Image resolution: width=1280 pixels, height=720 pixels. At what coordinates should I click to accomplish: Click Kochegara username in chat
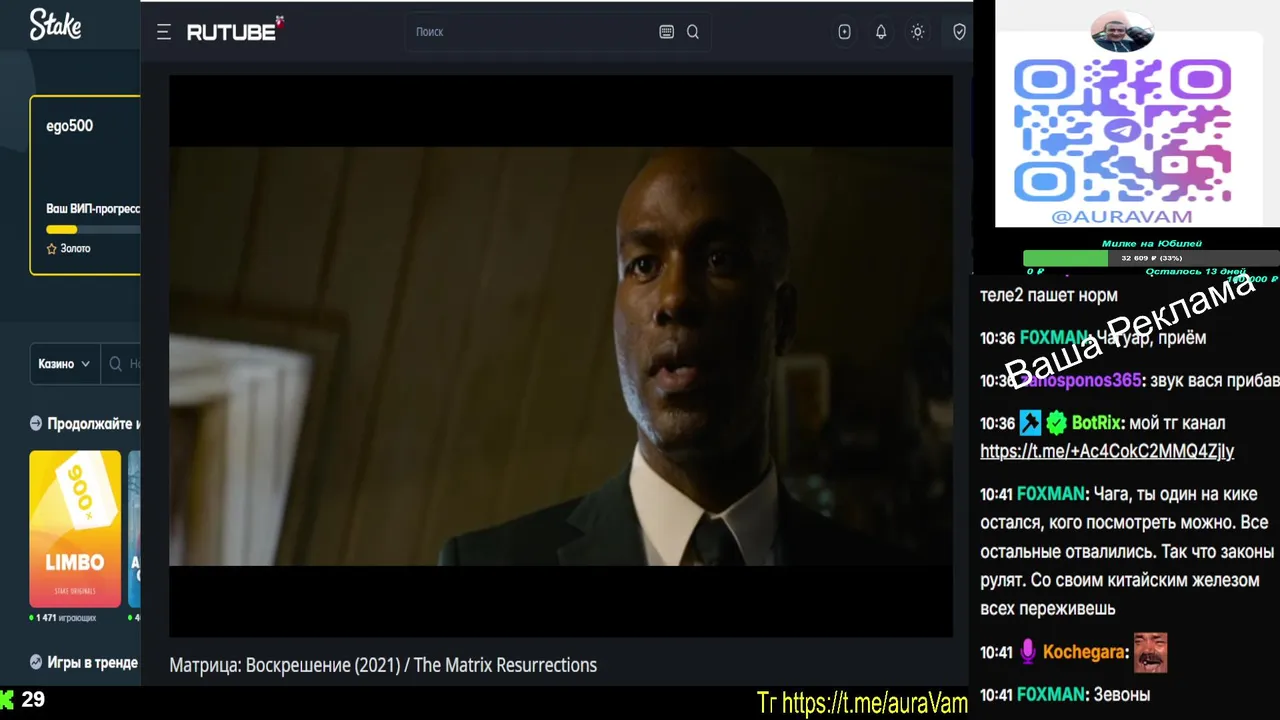click(1083, 652)
